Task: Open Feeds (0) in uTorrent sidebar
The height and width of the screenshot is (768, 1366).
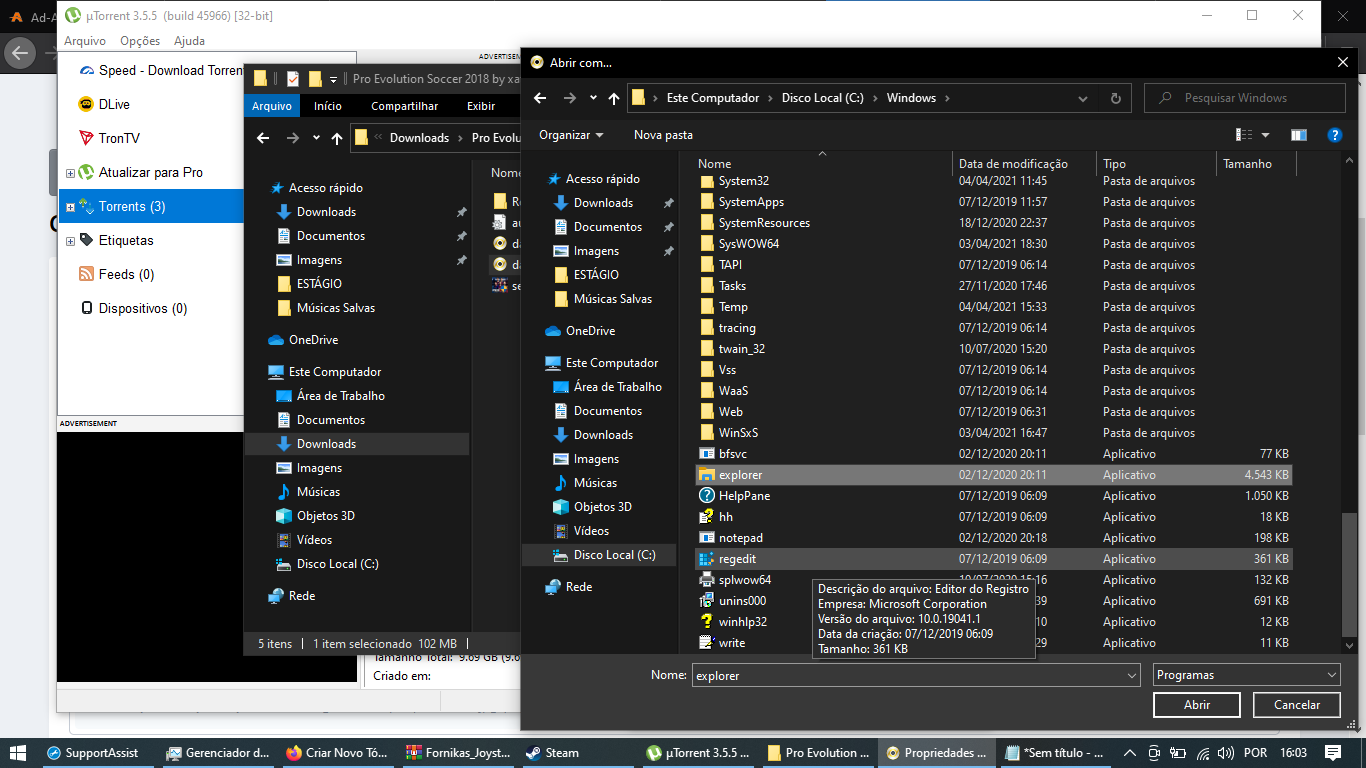Action: (126, 274)
